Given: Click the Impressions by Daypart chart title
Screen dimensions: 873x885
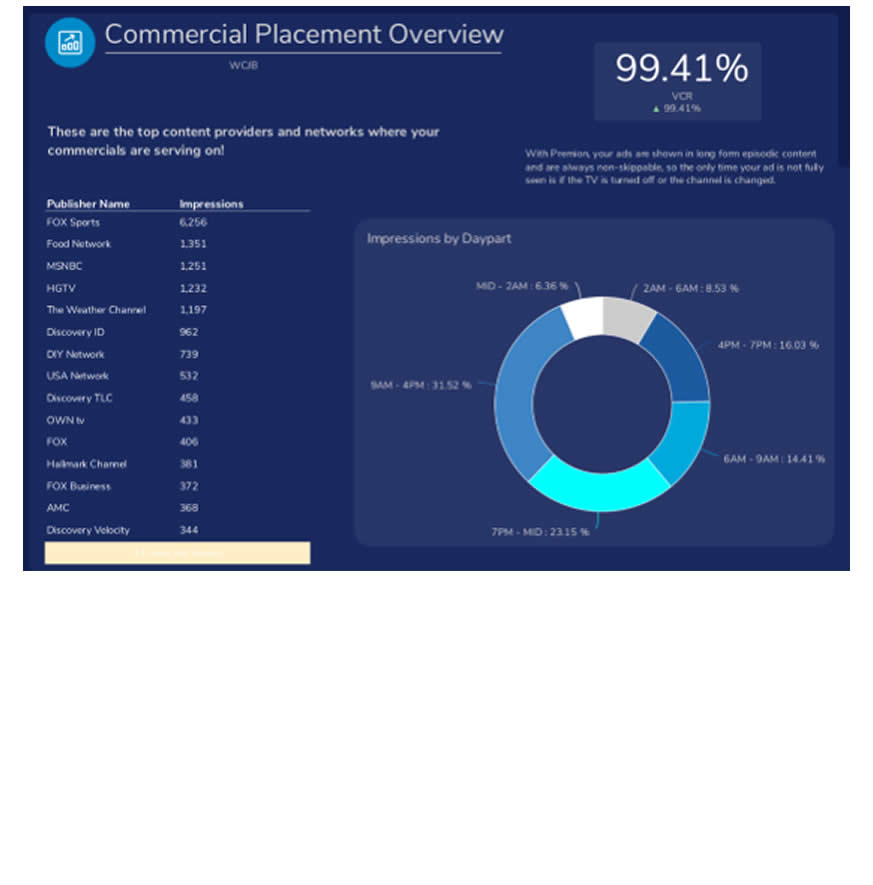Looking at the screenshot, I should point(439,238).
